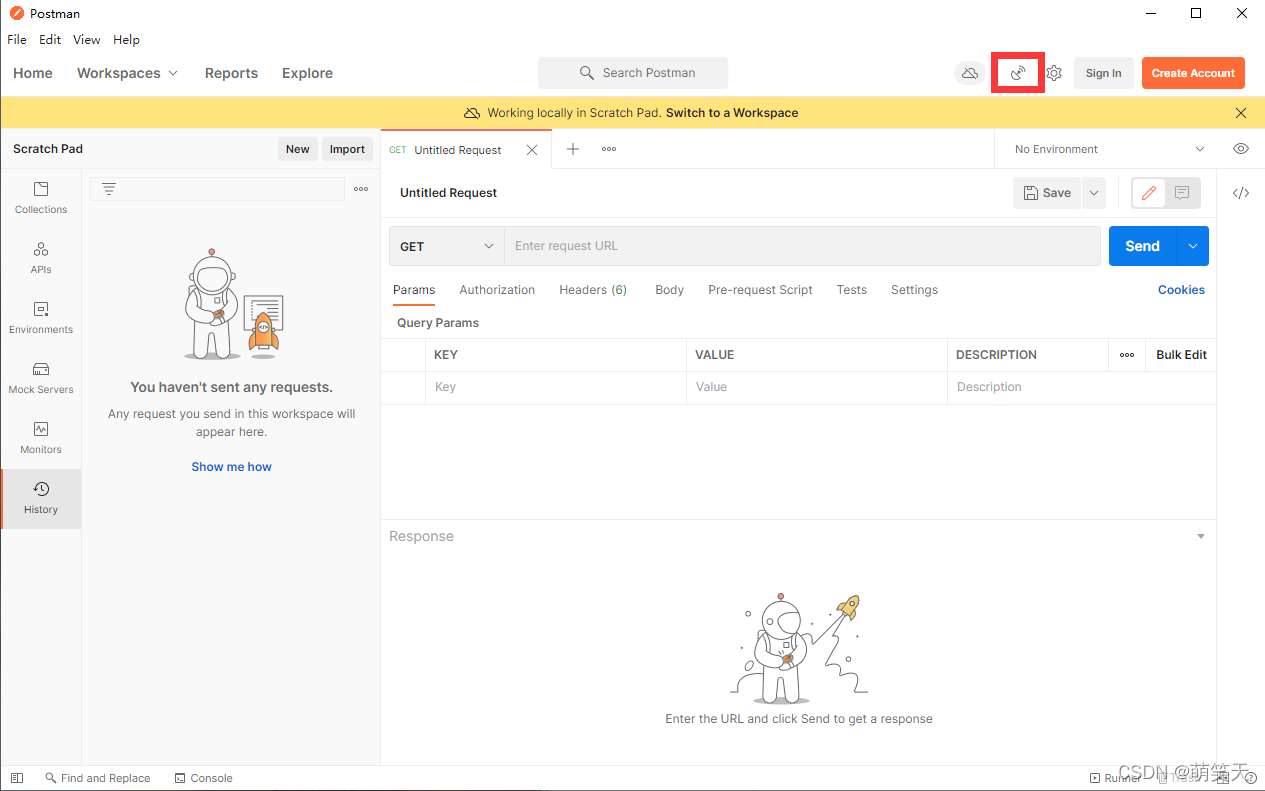
Task: Open the APIs sidebar panel
Action: click(41, 258)
